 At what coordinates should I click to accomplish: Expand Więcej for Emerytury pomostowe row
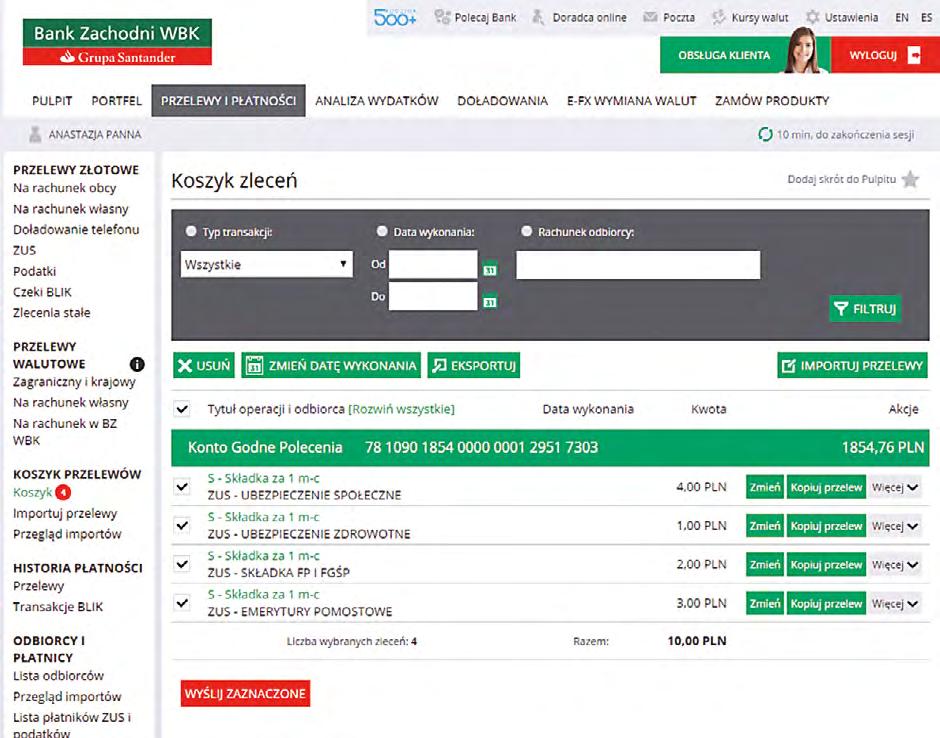[x=895, y=604]
